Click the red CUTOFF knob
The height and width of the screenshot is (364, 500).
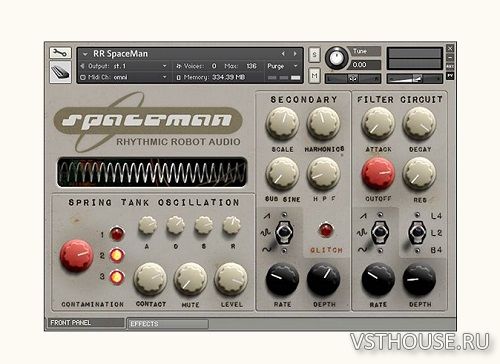click(378, 174)
